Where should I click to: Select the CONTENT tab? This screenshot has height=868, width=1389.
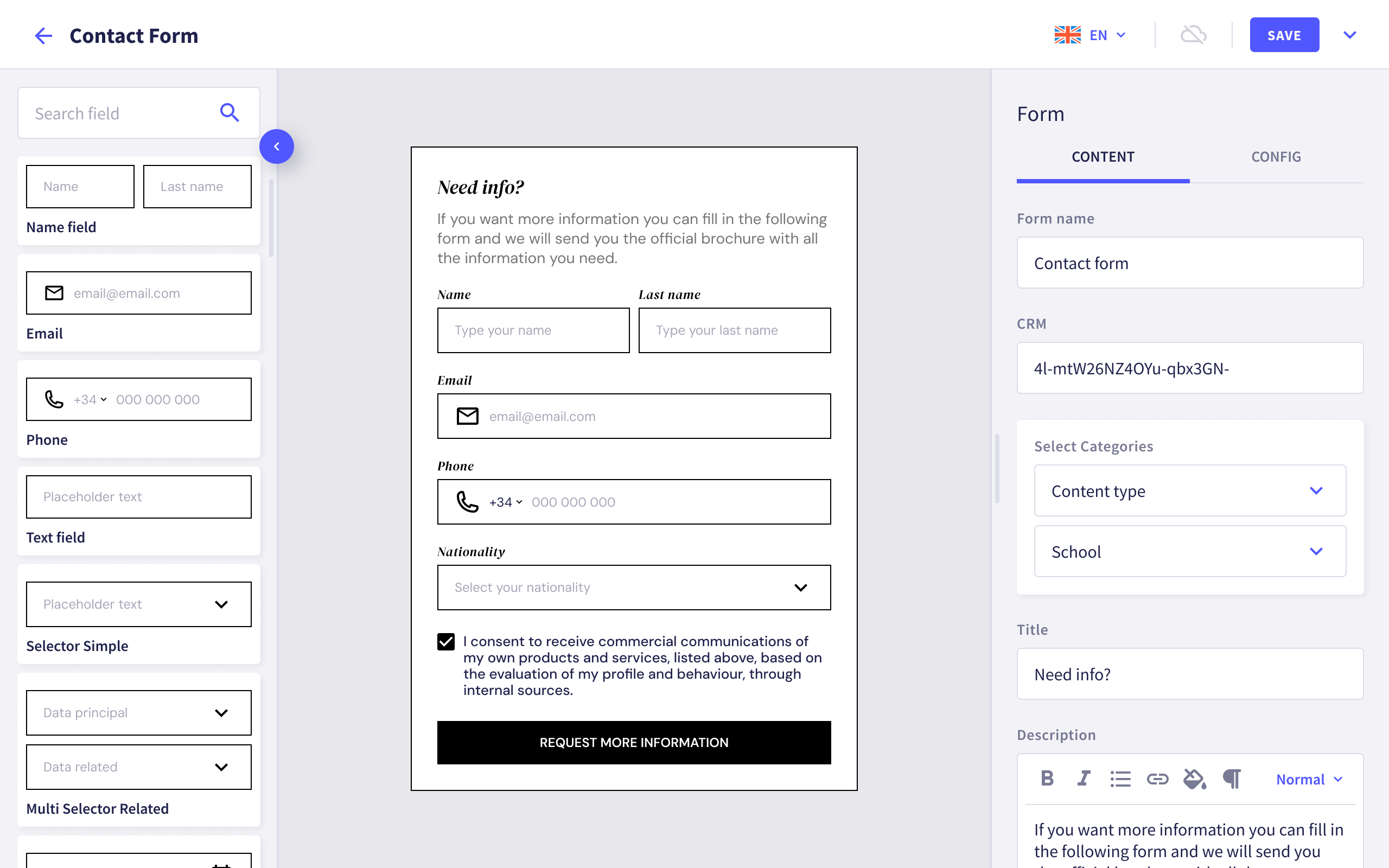(1103, 156)
